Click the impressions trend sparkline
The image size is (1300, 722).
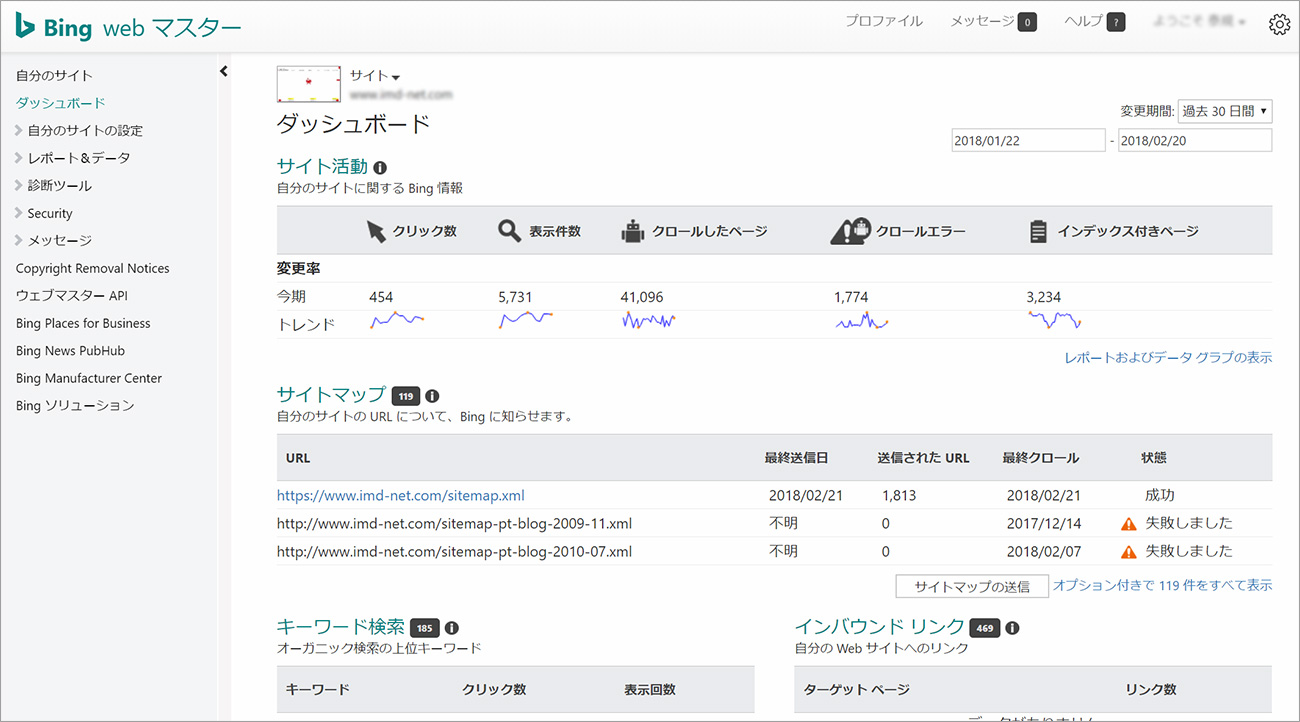526,319
